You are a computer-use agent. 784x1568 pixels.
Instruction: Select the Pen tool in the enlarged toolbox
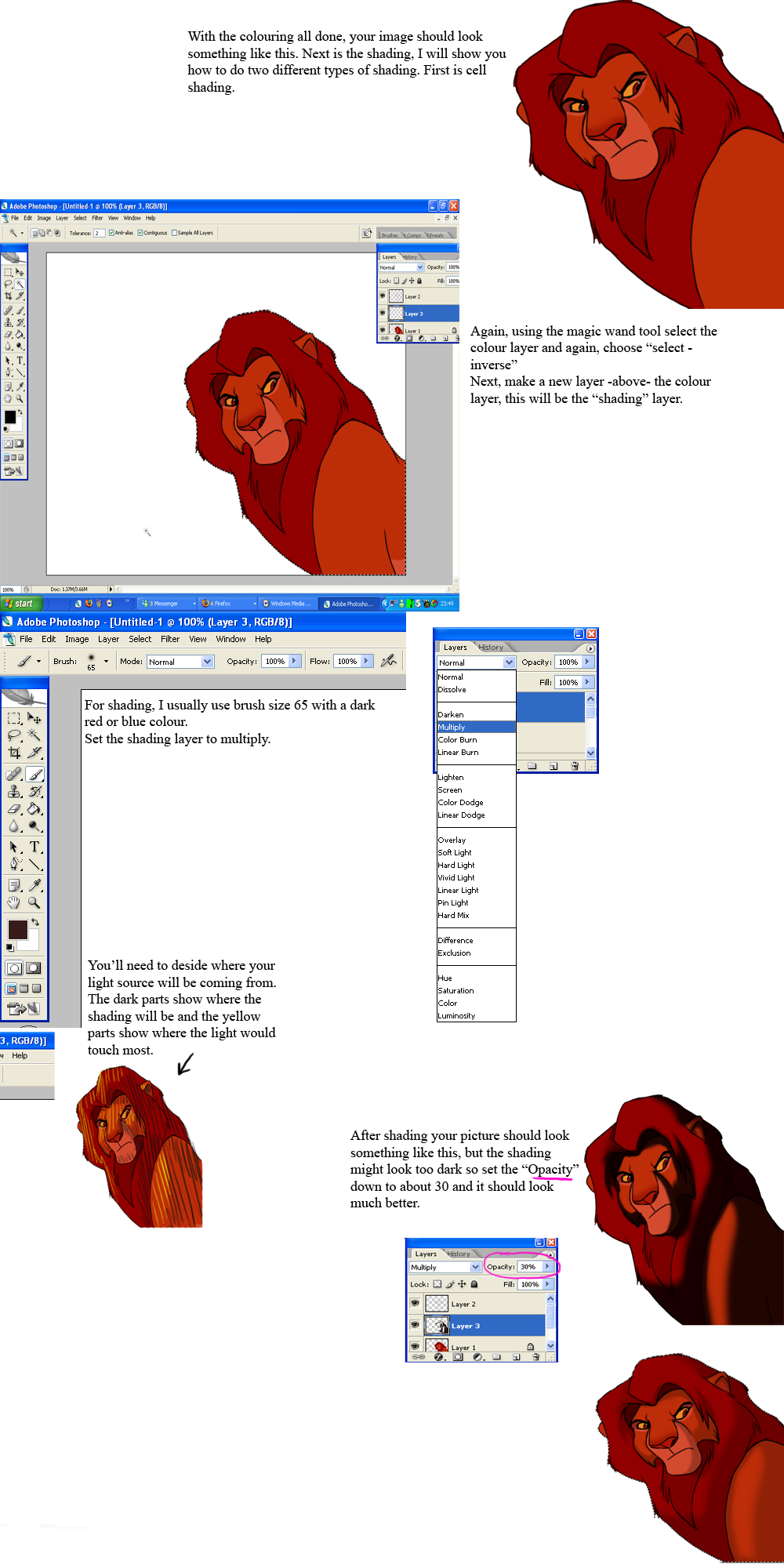(x=14, y=865)
